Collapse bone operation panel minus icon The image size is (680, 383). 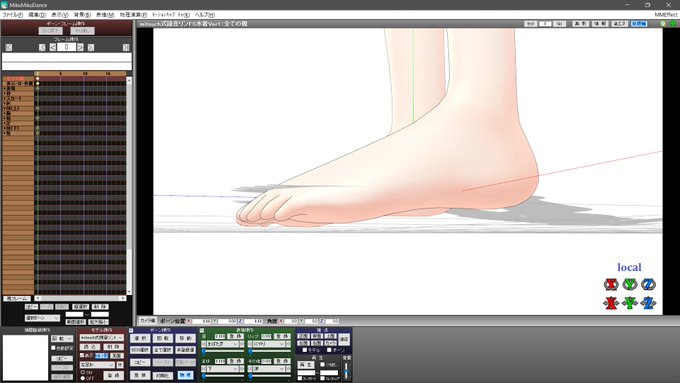[131, 331]
